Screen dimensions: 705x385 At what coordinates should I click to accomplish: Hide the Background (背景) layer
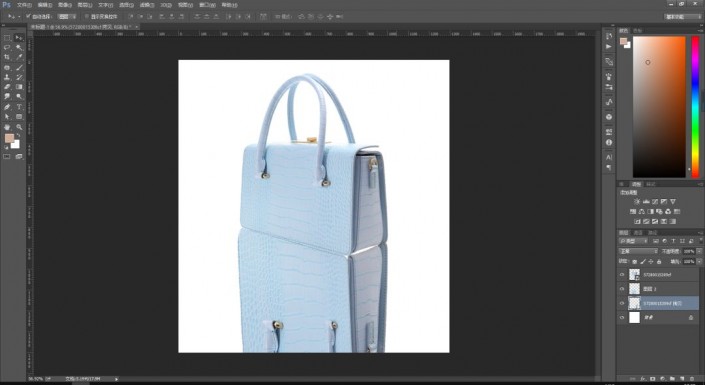pos(622,318)
